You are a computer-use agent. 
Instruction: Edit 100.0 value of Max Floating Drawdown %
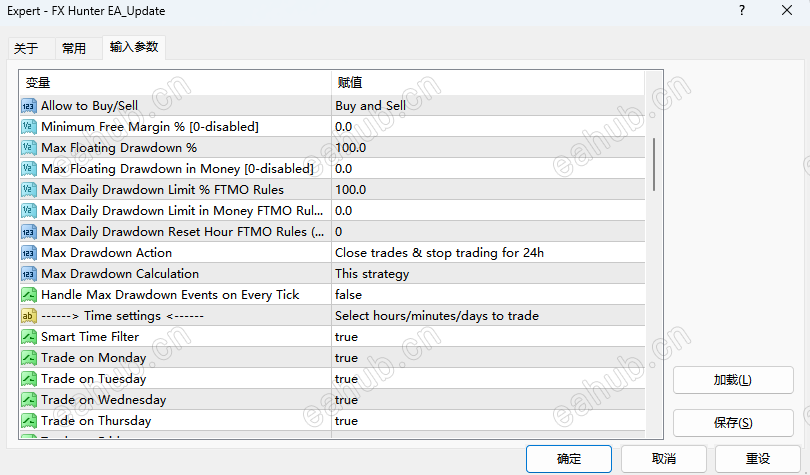coord(350,148)
